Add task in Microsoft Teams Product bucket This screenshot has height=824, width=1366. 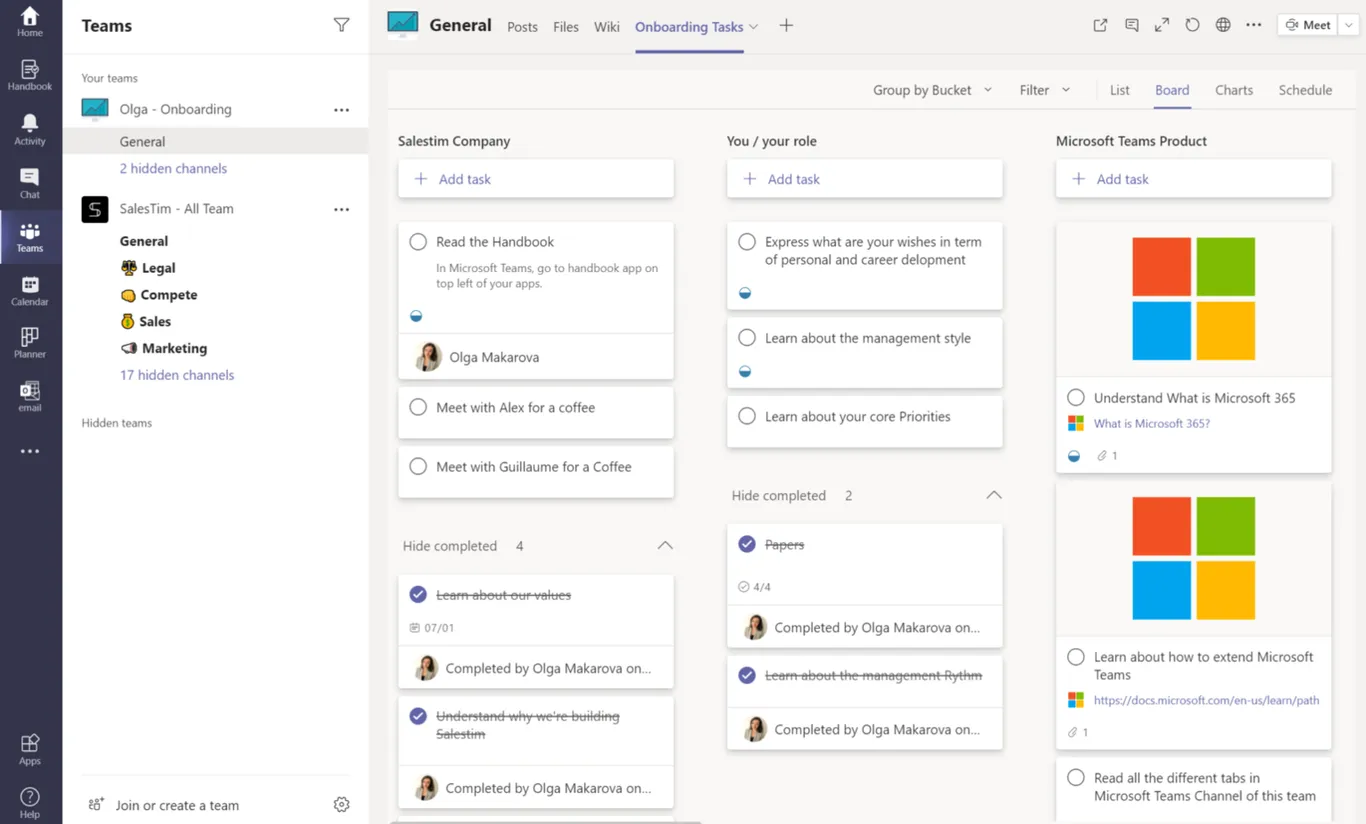click(x=1194, y=179)
